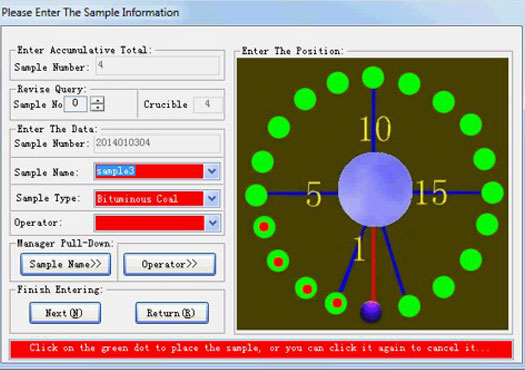Click the Next (N) button
The height and width of the screenshot is (370, 525).
(x=65, y=313)
